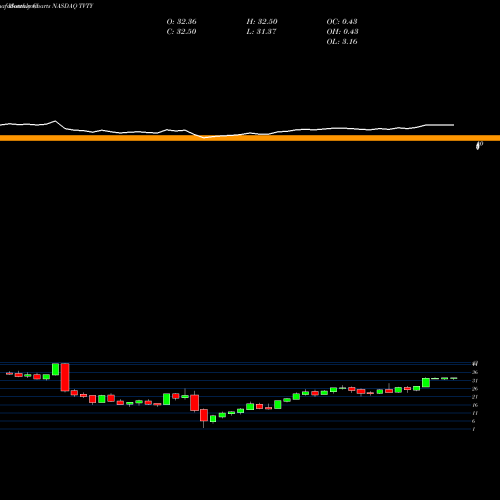Click the 31 price axis label
Image resolution: width=500 pixels, height=500 pixels.
(x=475, y=380)
